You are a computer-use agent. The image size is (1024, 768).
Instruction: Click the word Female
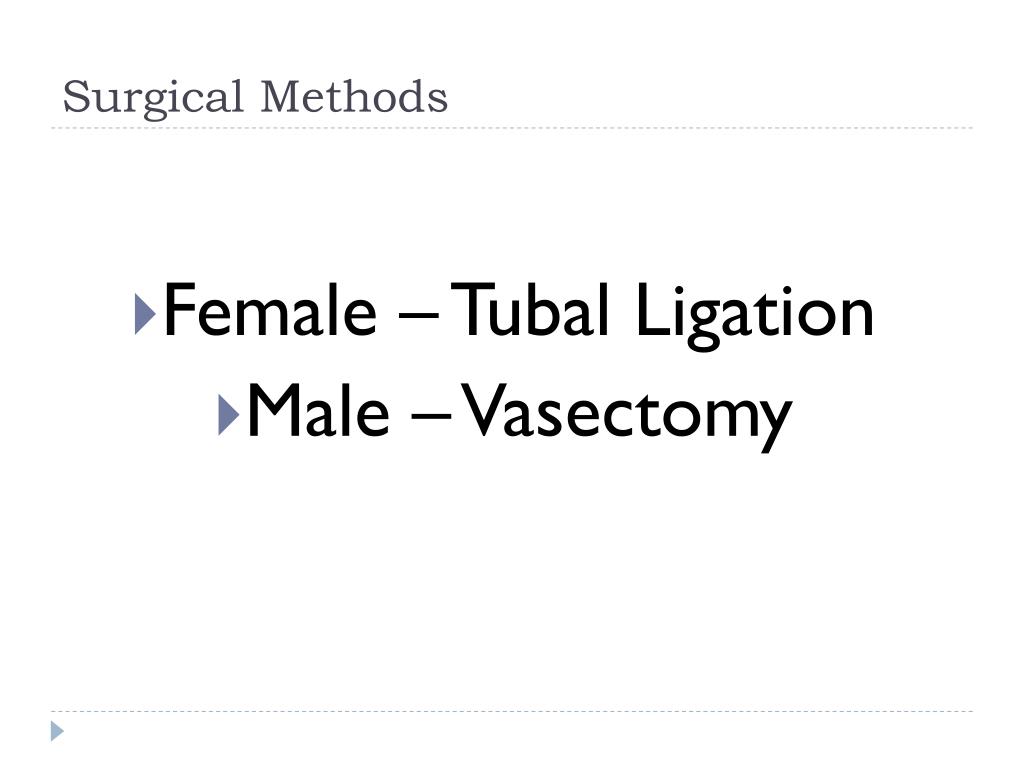[x=269, y=311]
